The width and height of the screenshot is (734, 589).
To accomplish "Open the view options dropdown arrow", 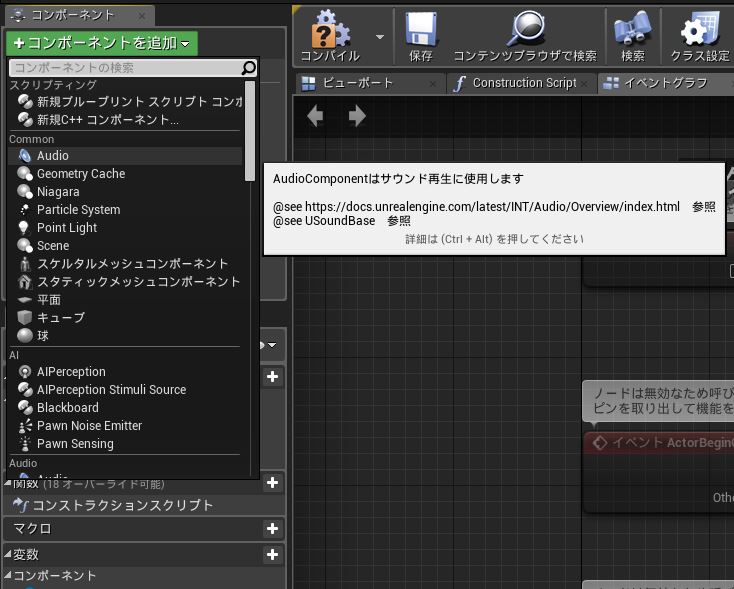I will pos(272,345).
